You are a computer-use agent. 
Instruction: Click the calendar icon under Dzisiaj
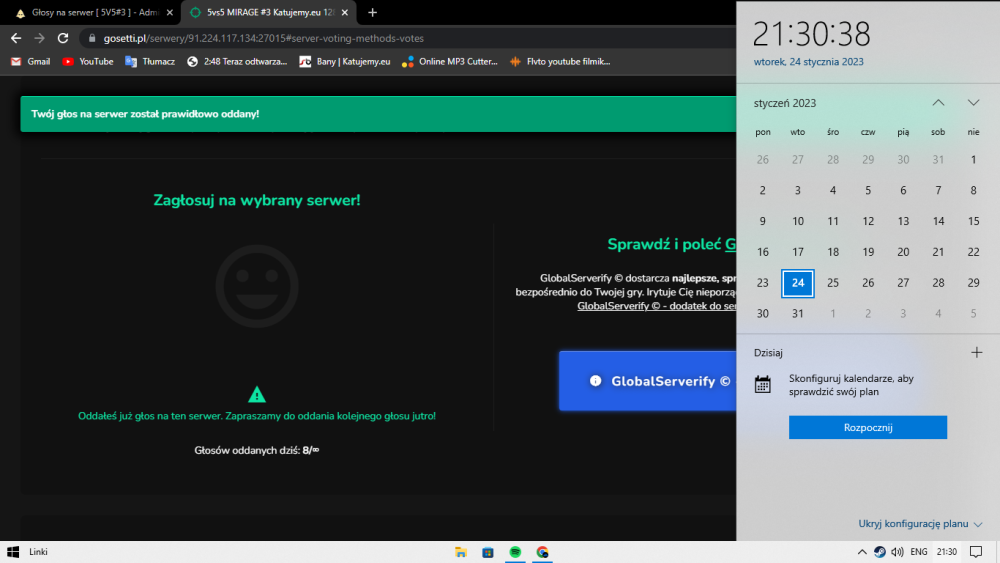763,384
